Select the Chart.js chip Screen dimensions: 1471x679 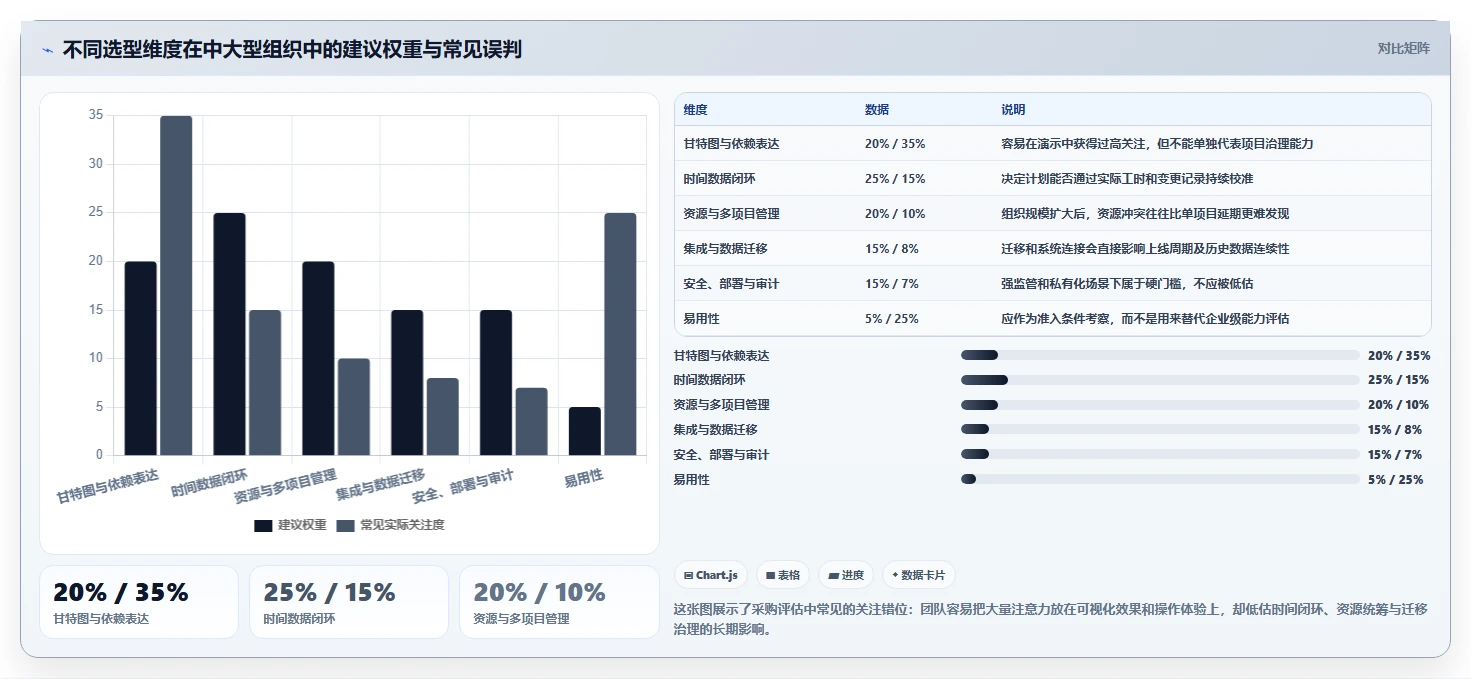pos(711,575)
